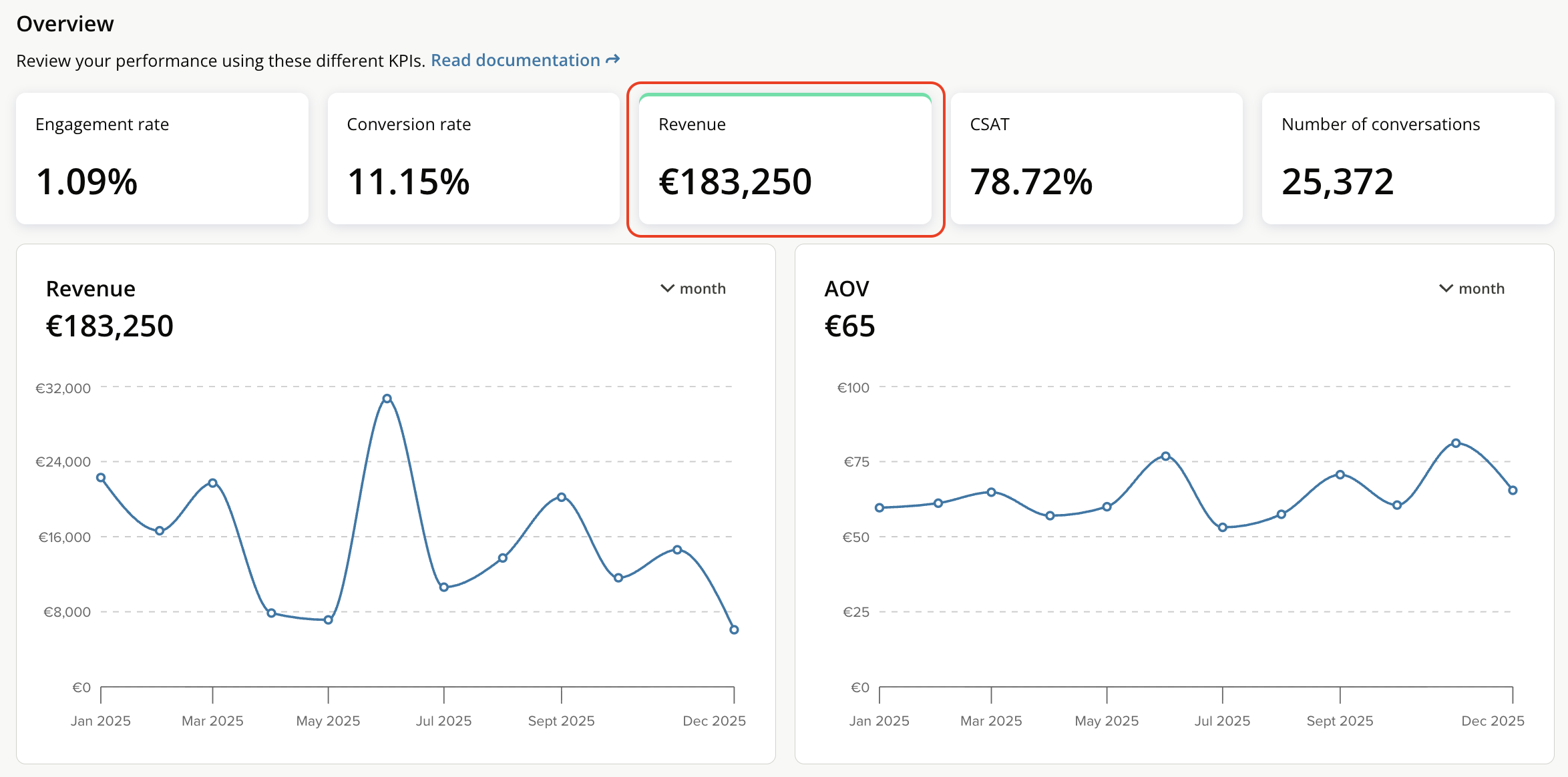Click chevron icon beside AOV chart month

pos(1446,288)
